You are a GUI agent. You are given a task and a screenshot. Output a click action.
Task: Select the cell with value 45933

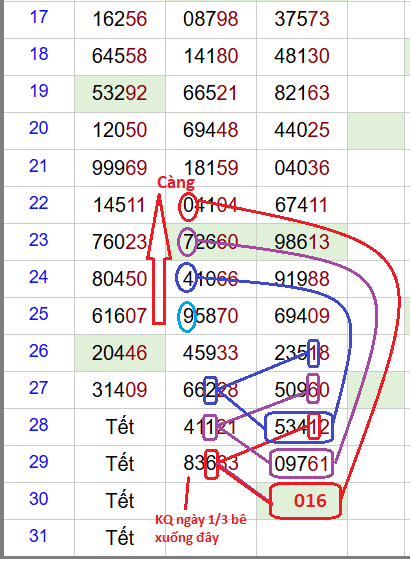(211, 353)
